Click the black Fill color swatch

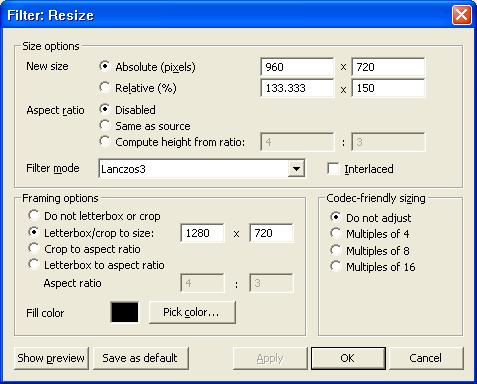pos(124,312)
